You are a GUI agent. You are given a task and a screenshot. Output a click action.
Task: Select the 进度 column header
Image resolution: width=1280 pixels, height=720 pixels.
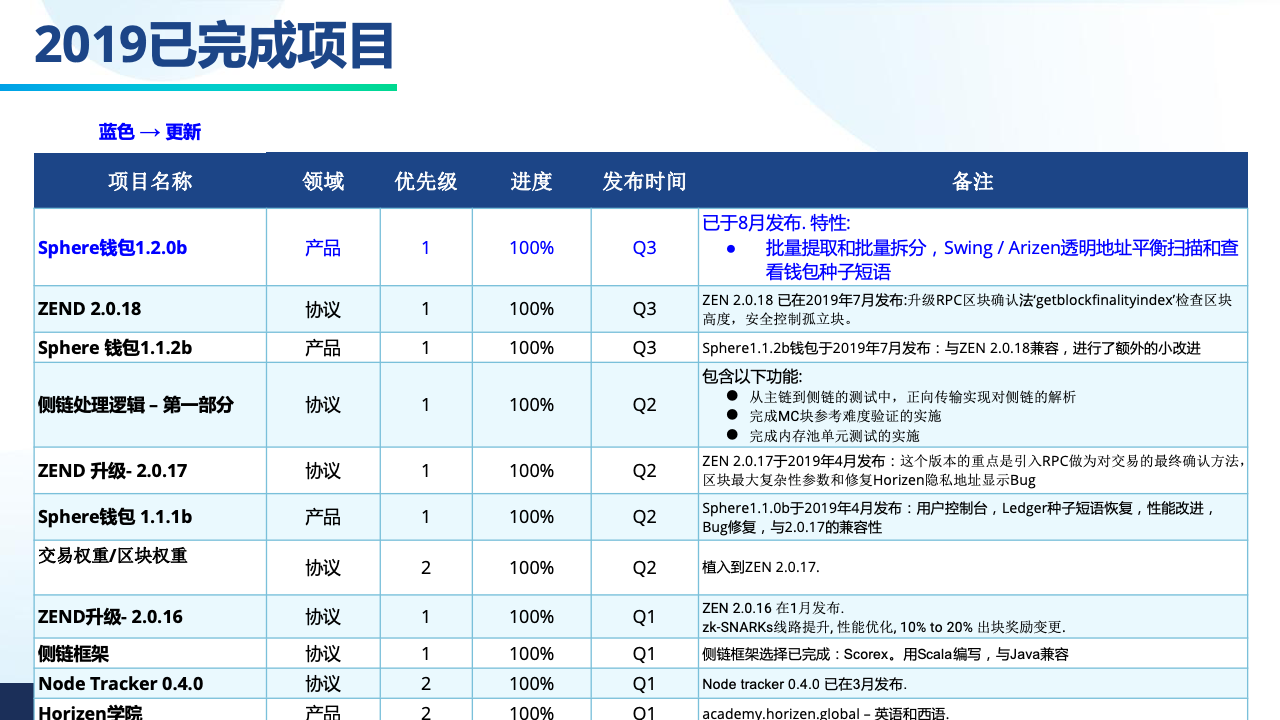click(531, 181)
